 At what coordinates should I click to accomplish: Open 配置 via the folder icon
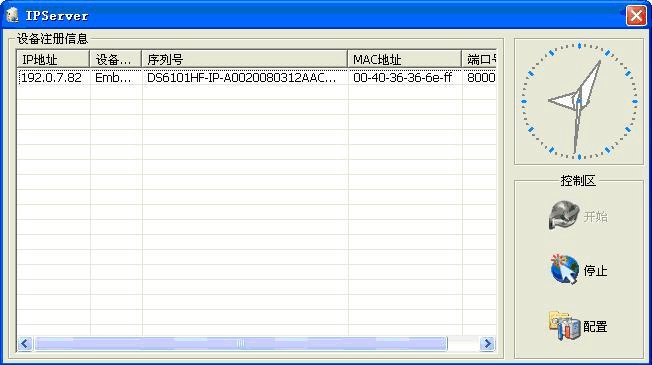[x=564, y=326]
